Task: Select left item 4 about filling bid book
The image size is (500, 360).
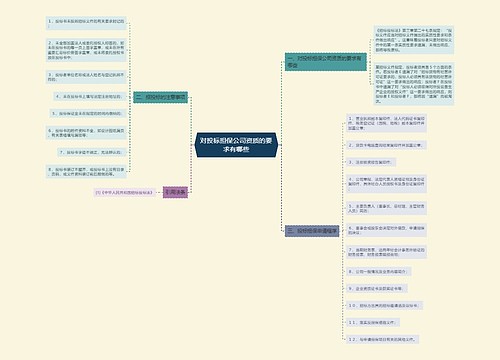Action: [90, 96]
